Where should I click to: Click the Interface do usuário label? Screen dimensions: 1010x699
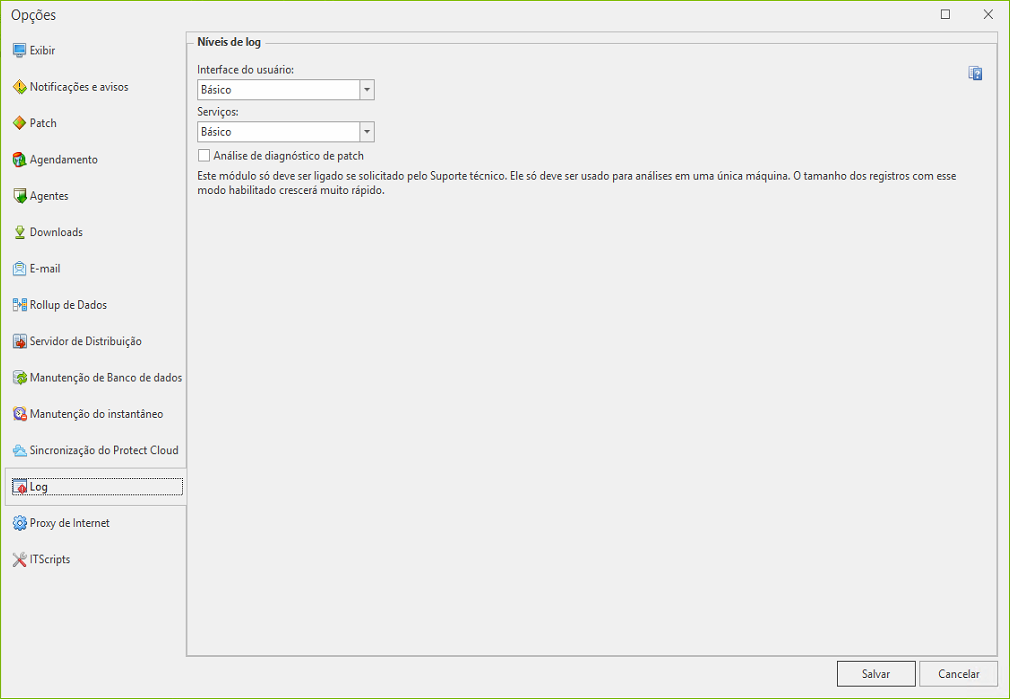[x=245, y=70]
